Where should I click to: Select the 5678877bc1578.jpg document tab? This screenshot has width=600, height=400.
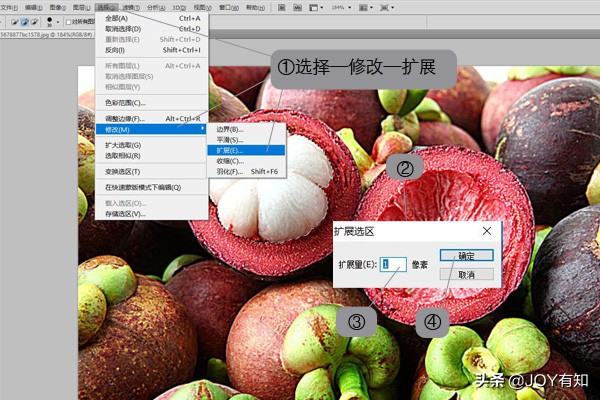tap(47, 34)
